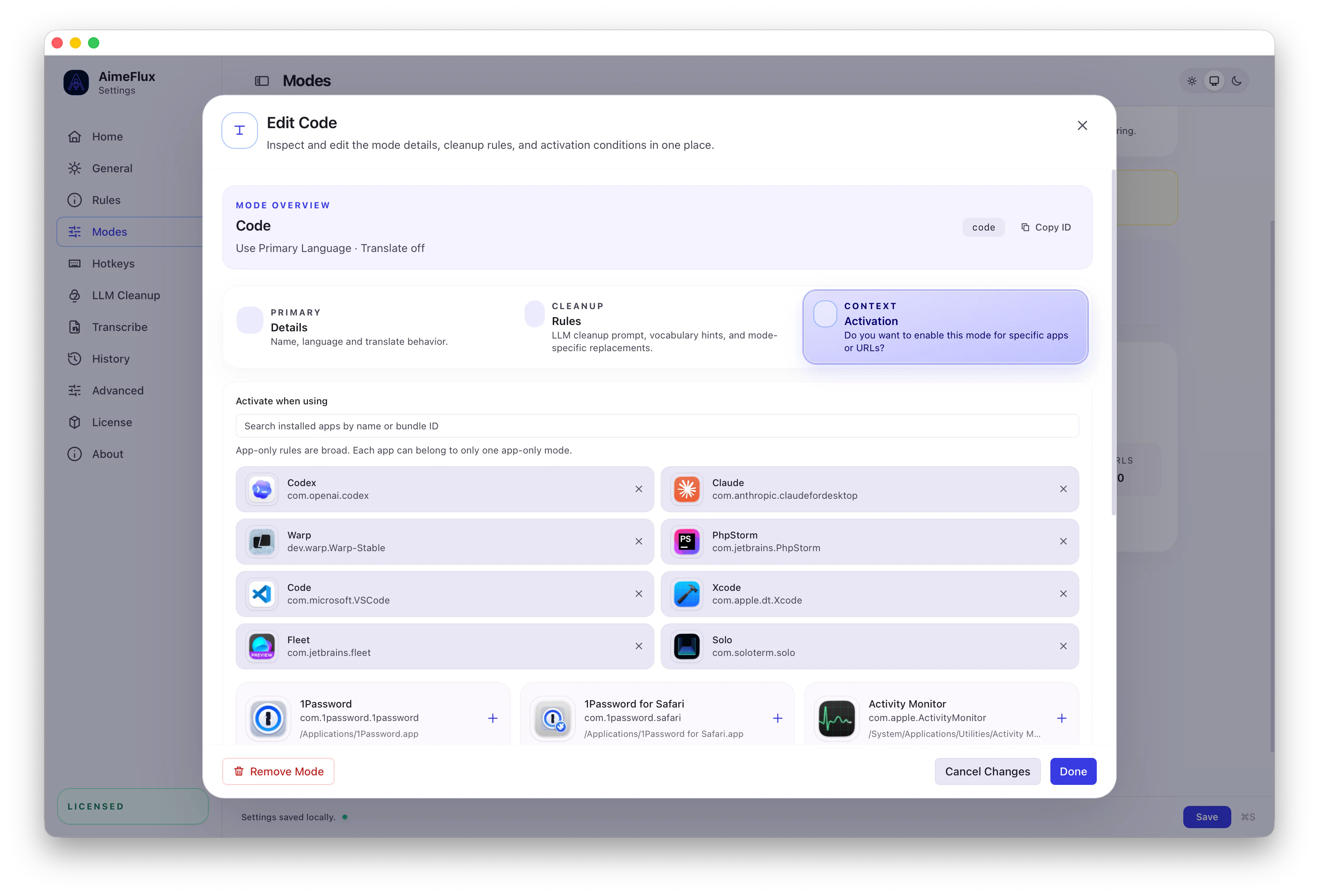The height and width of the screenshot is (896, 1319).
Task: Click the Codex app icon
Action: click(261, 489)
